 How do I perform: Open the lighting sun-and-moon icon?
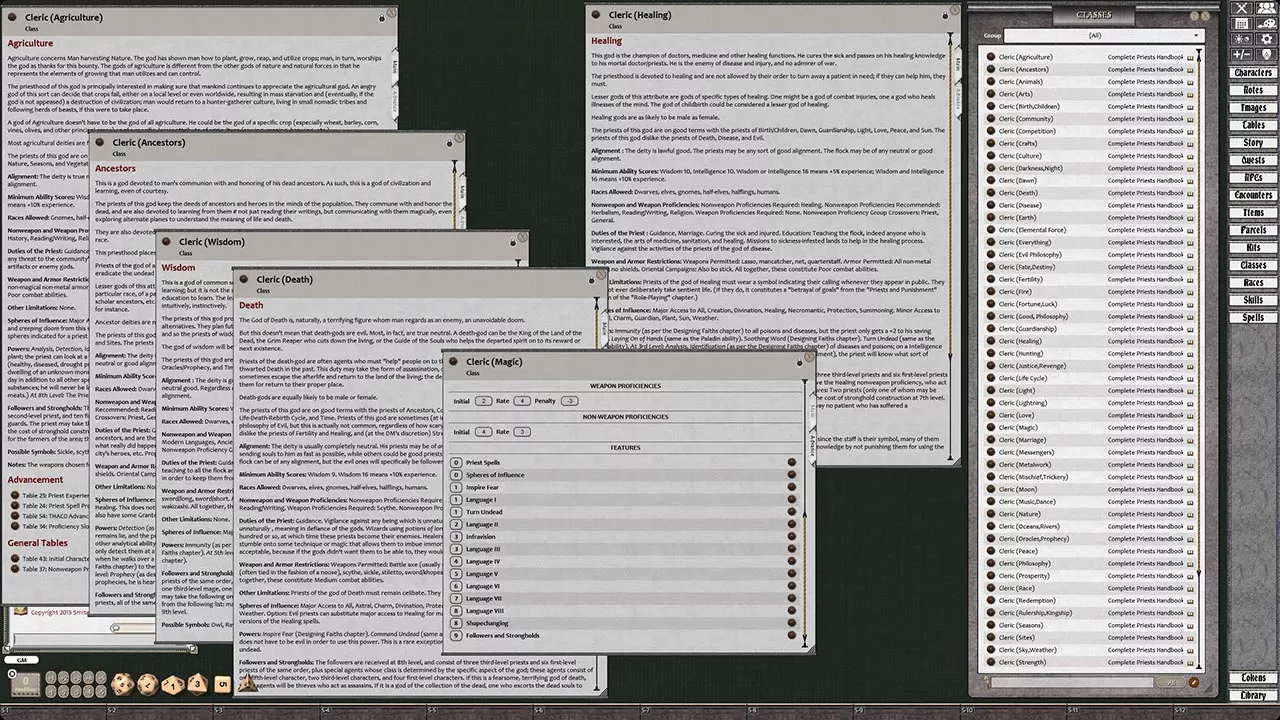point(1242,39)
